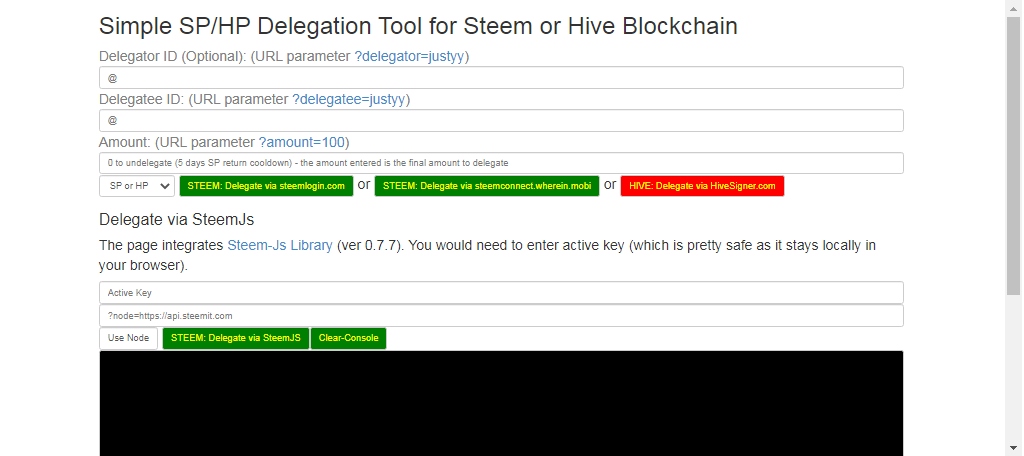
Task: Click the page vertical scrollbar thumb
Action: pyautogui.click(x=1014, y=155)
